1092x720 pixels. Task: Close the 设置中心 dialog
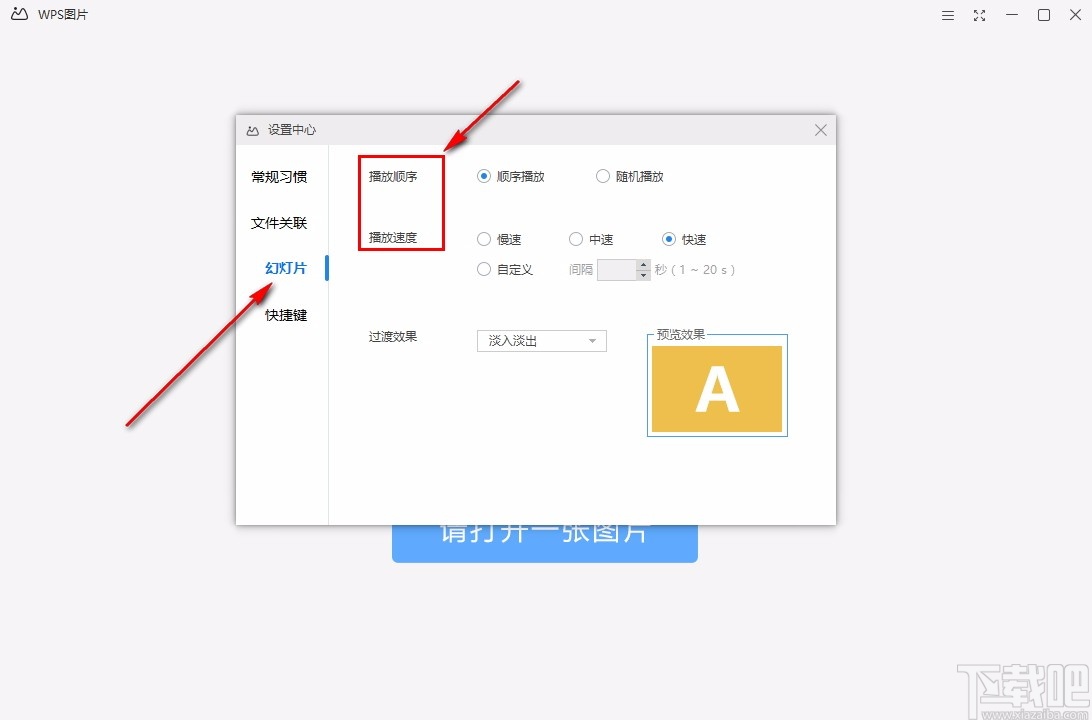[x=820, y=129]
